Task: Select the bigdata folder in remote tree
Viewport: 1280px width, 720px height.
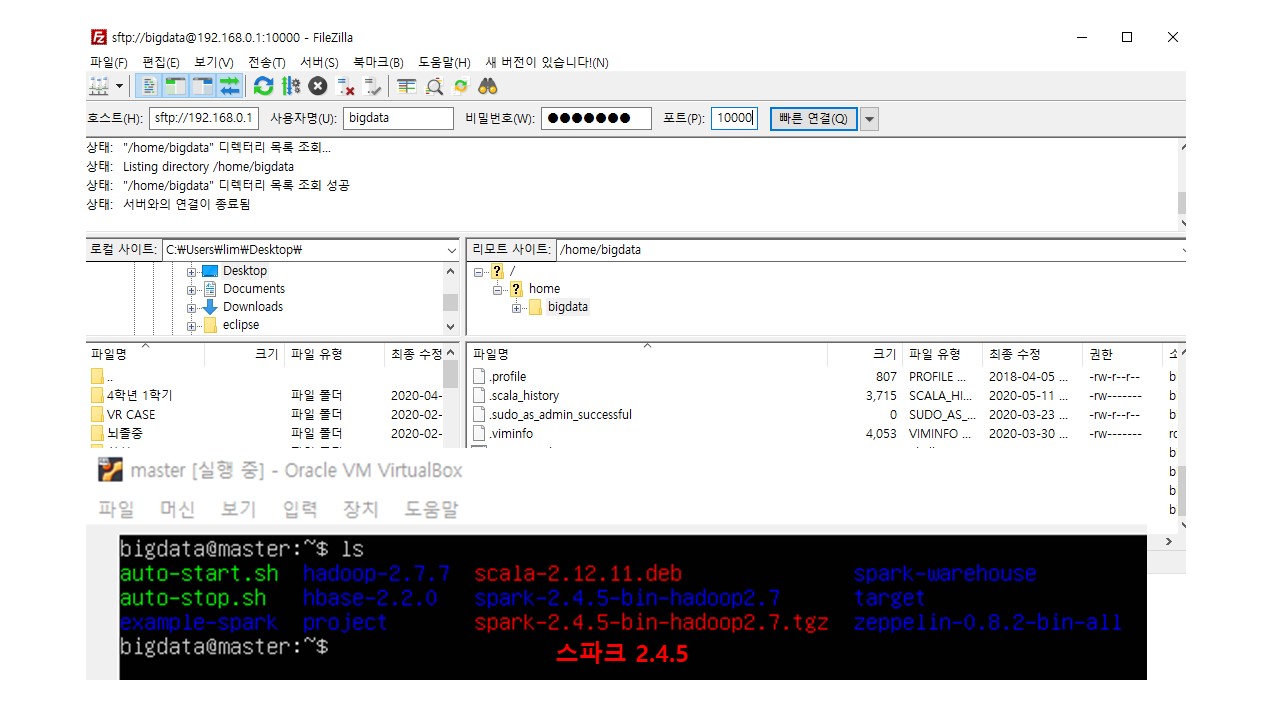Action: (568, 307)
